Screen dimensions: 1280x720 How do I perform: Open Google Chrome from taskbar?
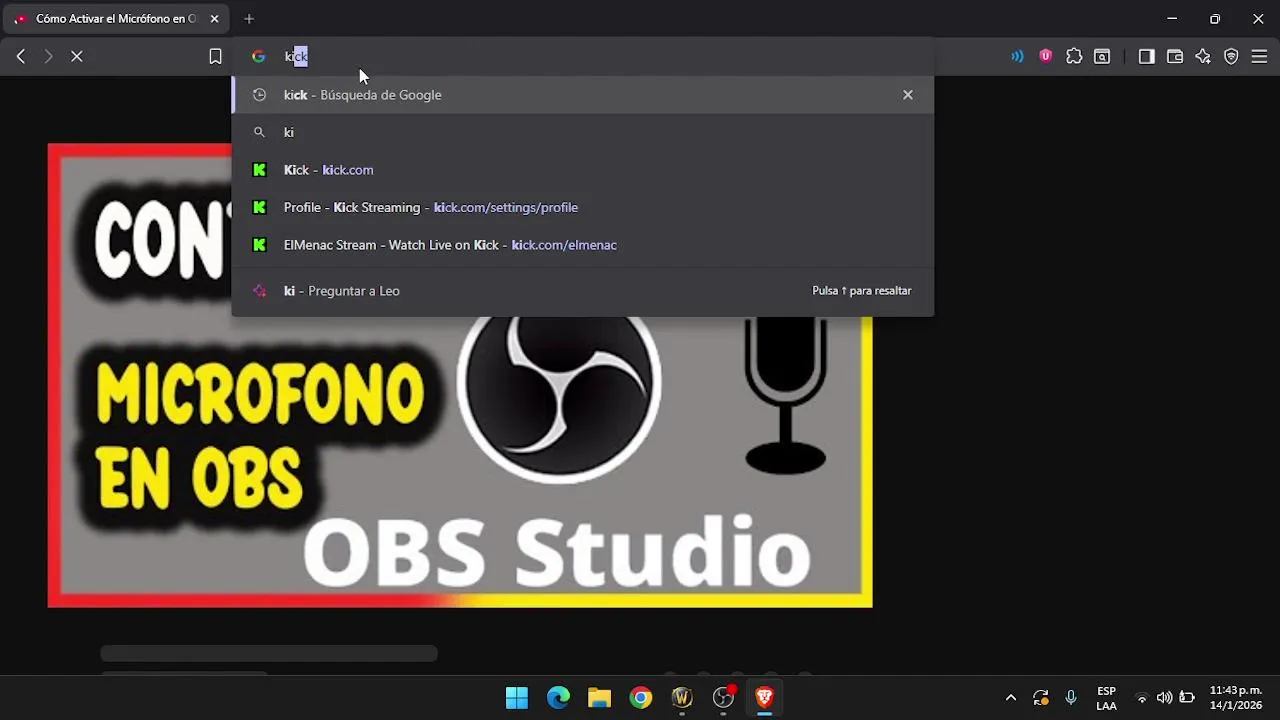point(641,697)
